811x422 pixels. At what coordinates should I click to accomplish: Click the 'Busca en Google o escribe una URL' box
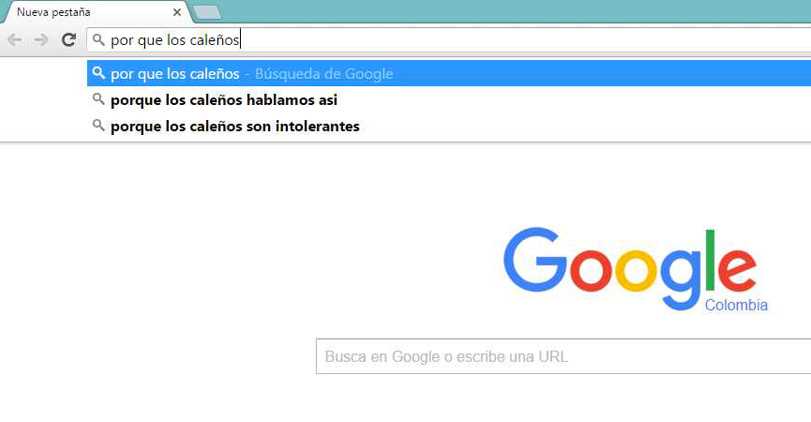click(x=564, y=356)
